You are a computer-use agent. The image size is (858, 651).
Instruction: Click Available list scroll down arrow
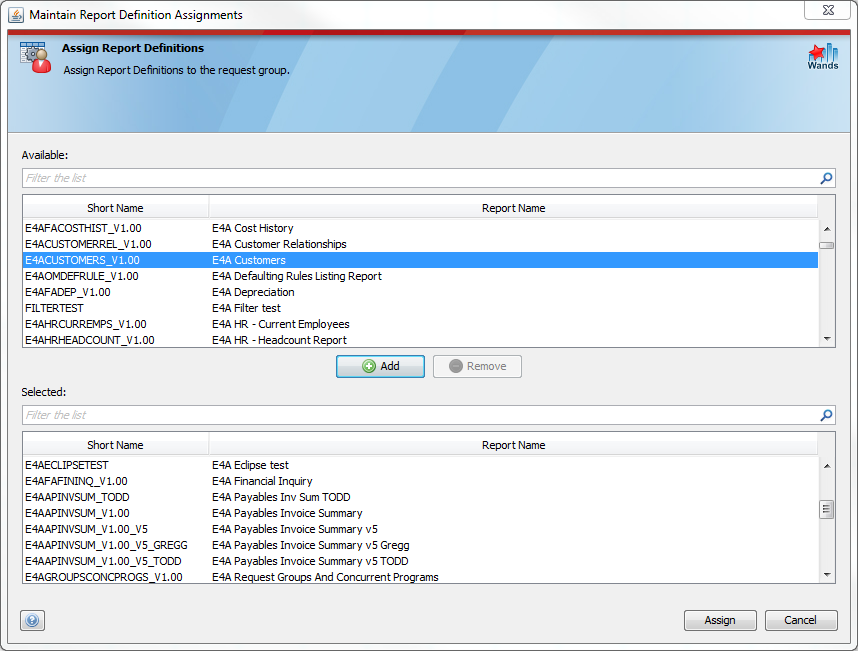[x=827, y=339]
